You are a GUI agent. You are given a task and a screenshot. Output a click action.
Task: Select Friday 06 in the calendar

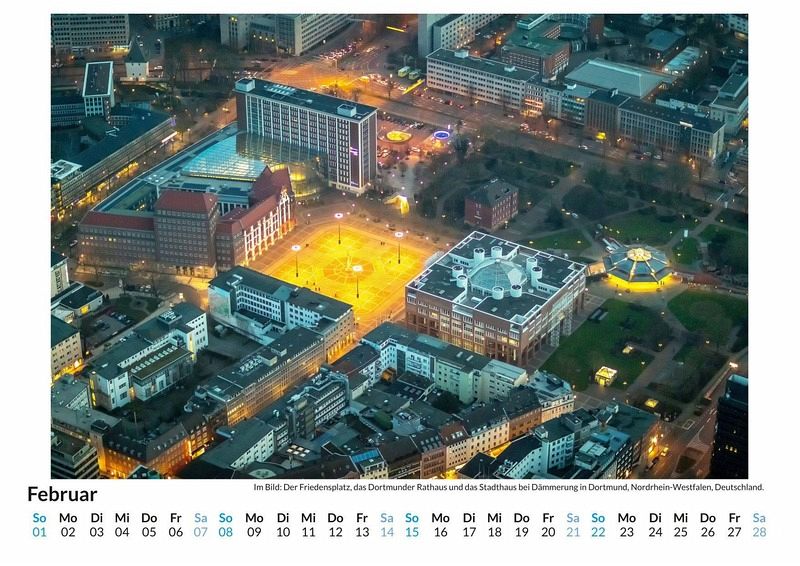[176, 525]
